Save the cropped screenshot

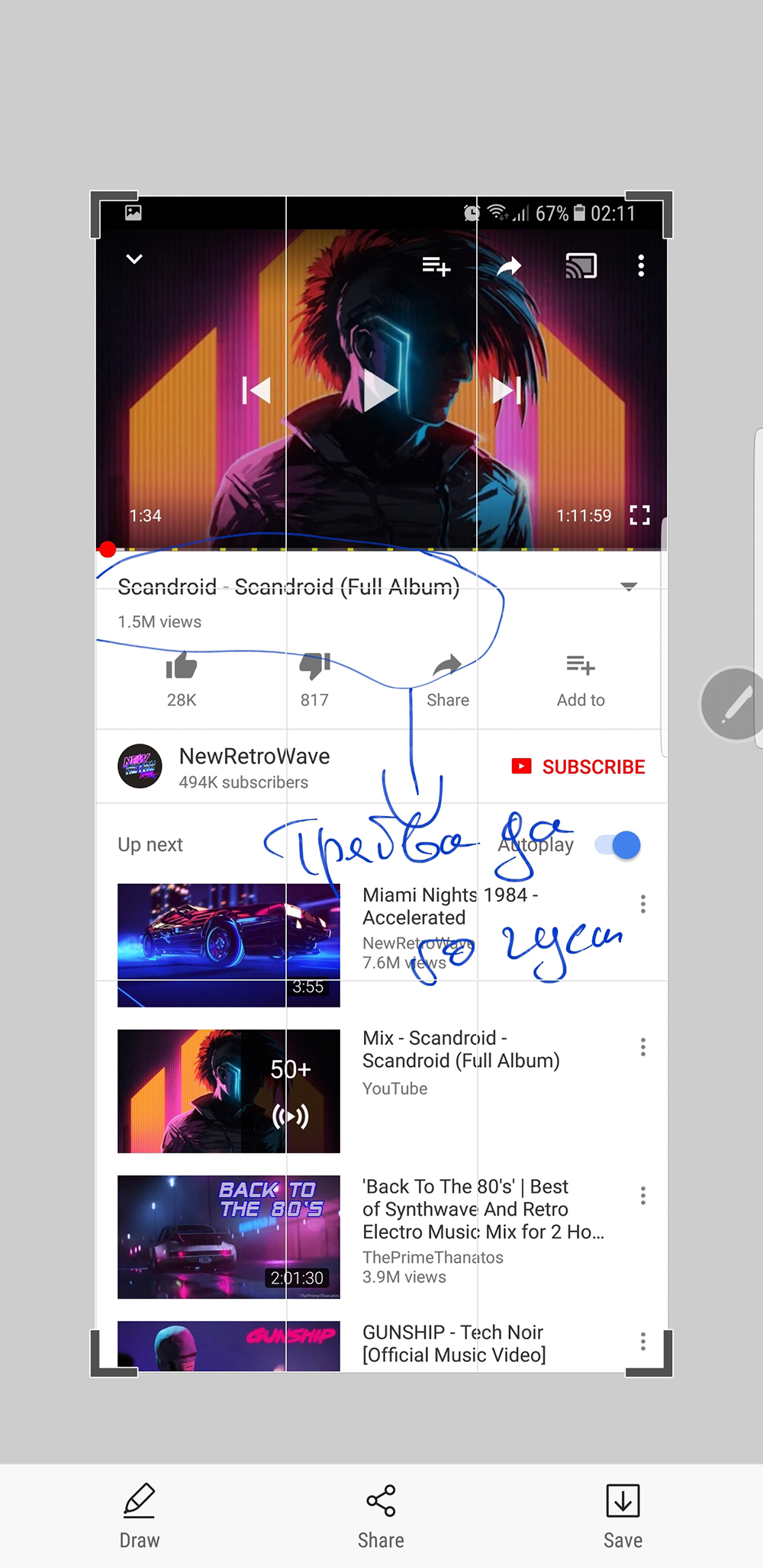pos(623,1500)
